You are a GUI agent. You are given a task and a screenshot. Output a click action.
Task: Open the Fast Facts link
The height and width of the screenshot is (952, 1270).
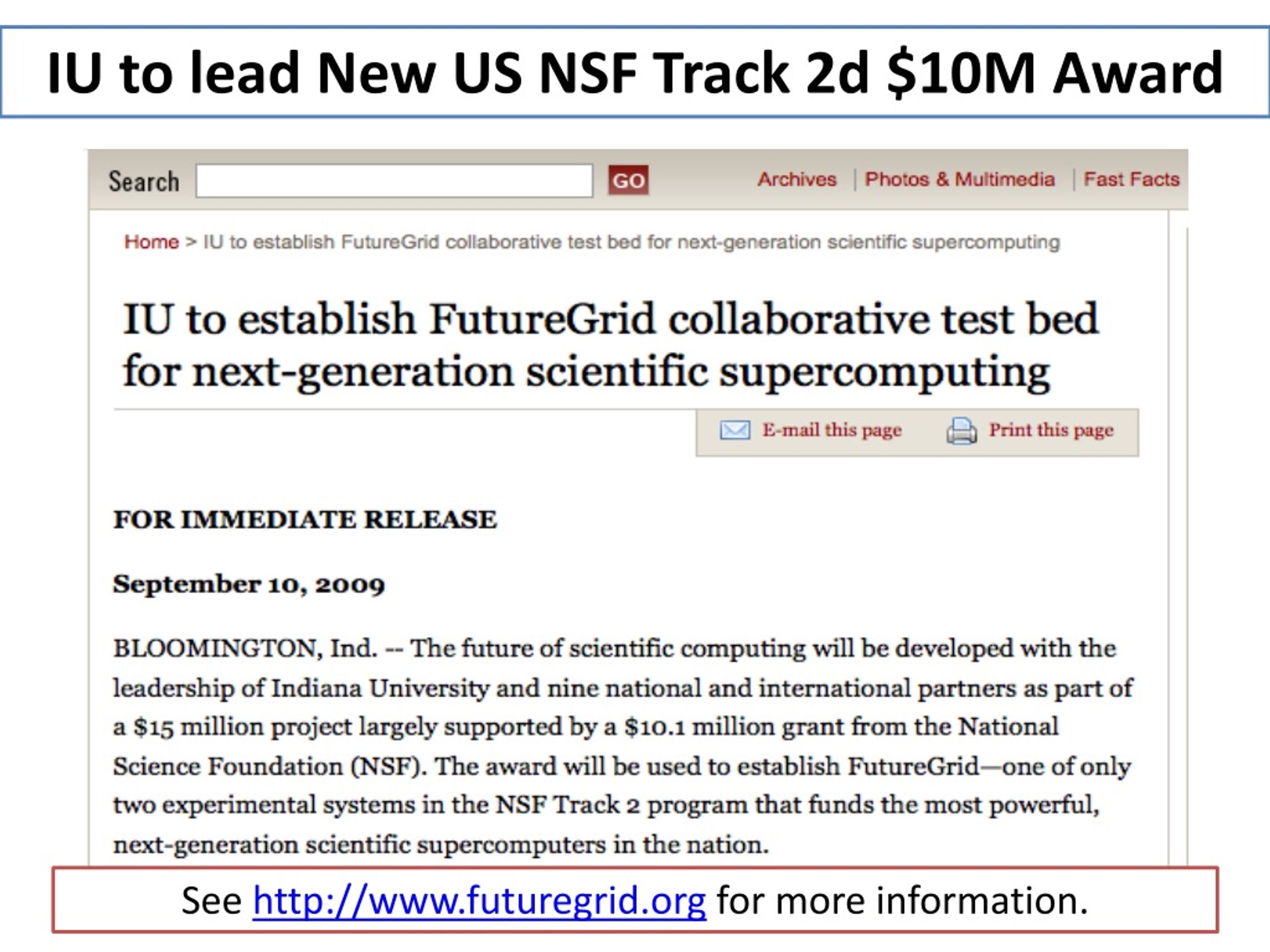(x=1131, y=179)
